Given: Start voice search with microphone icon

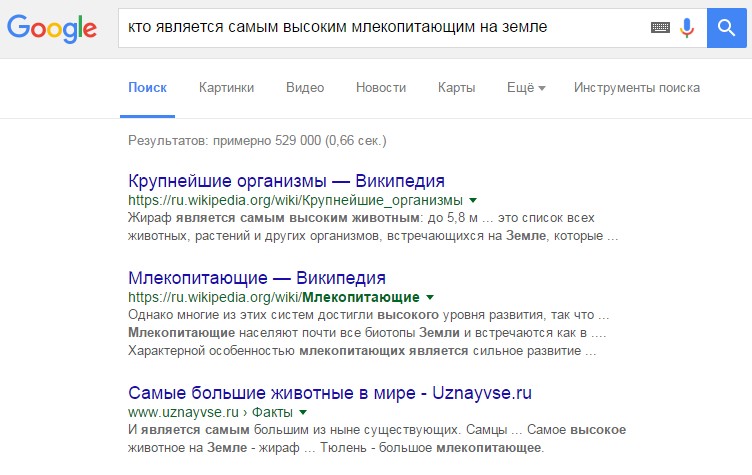Looking at the screenshot, I should coord(687,27).
